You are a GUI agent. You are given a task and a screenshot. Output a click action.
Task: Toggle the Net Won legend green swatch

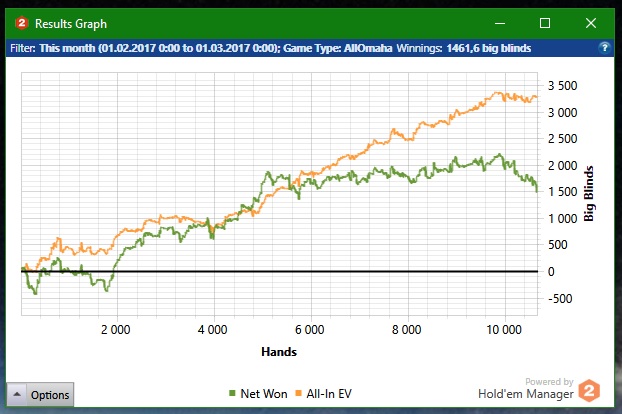tap(232, 393)
